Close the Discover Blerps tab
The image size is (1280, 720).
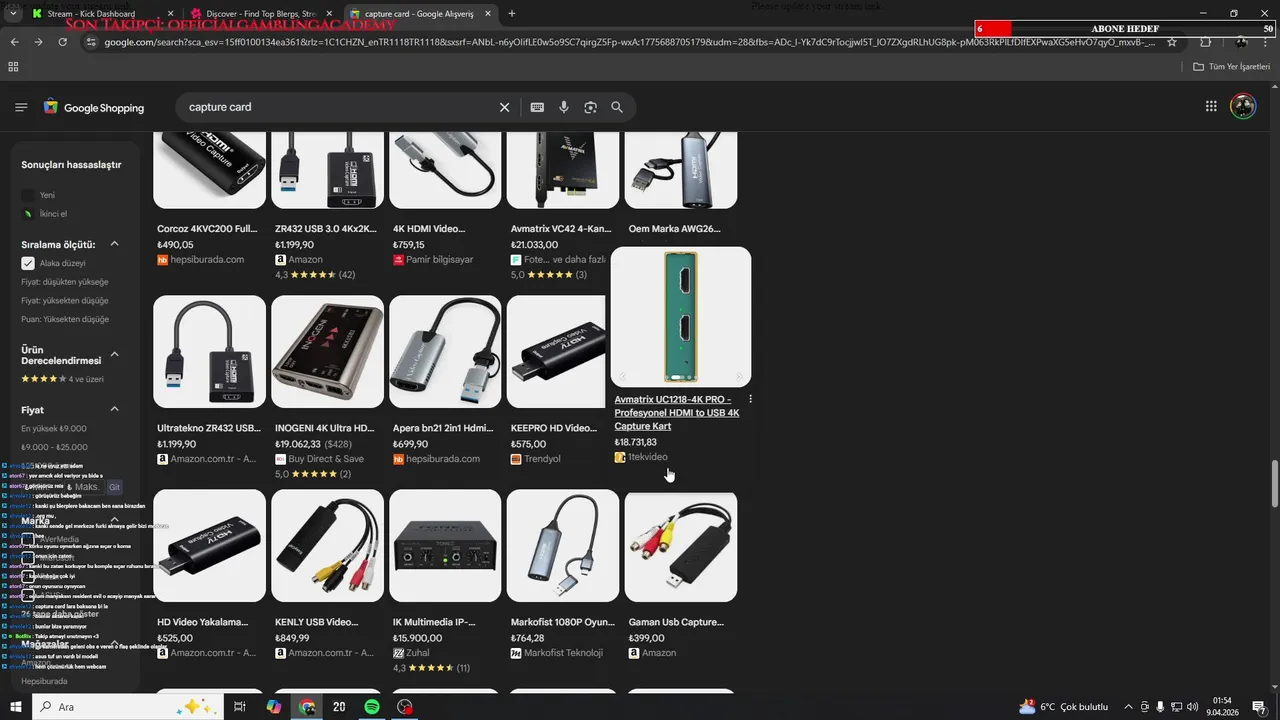tap(329, 13)
